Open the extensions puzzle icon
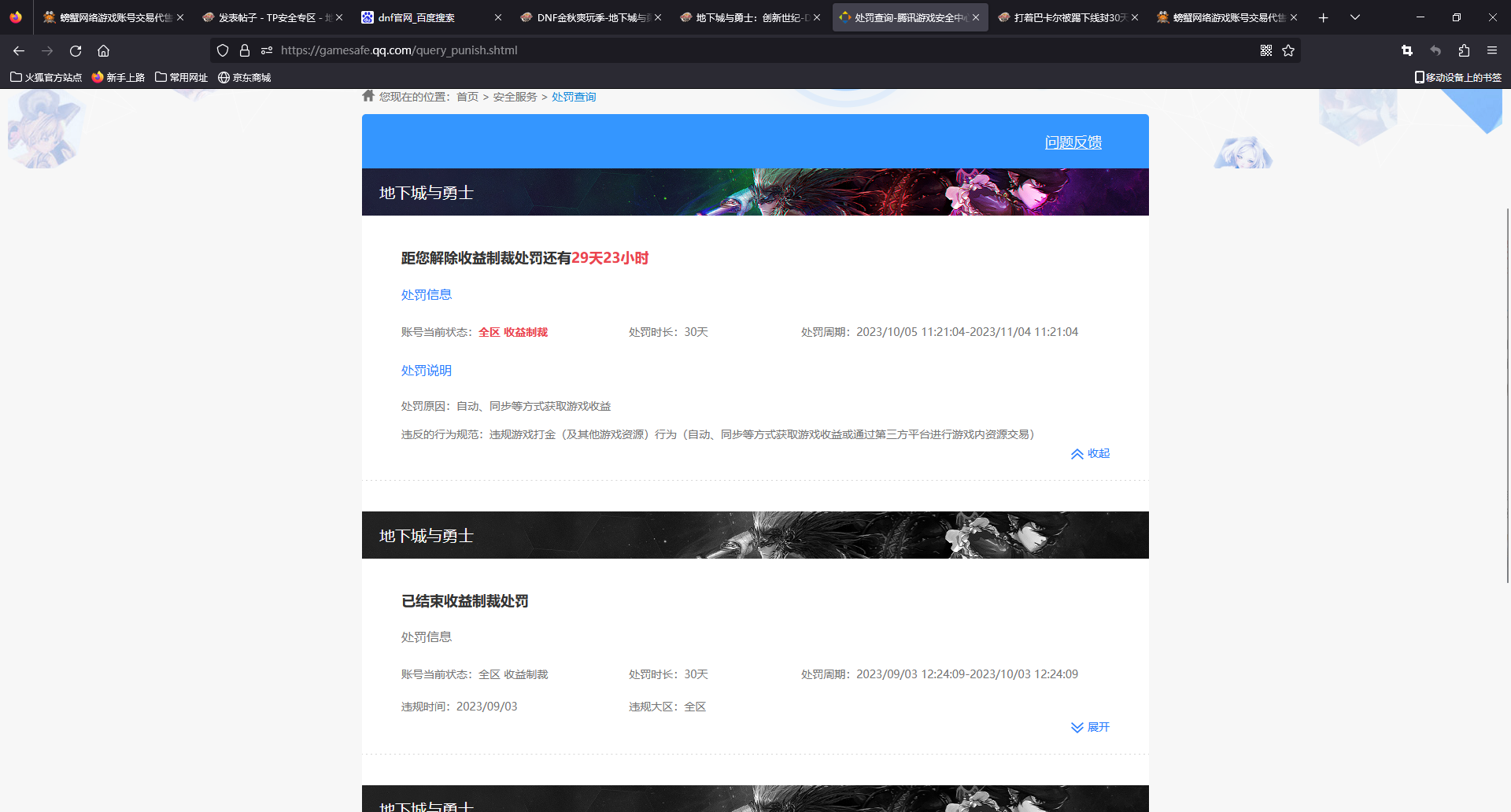The width and height of the screenshot is (1511, 812). point(1464,50)
